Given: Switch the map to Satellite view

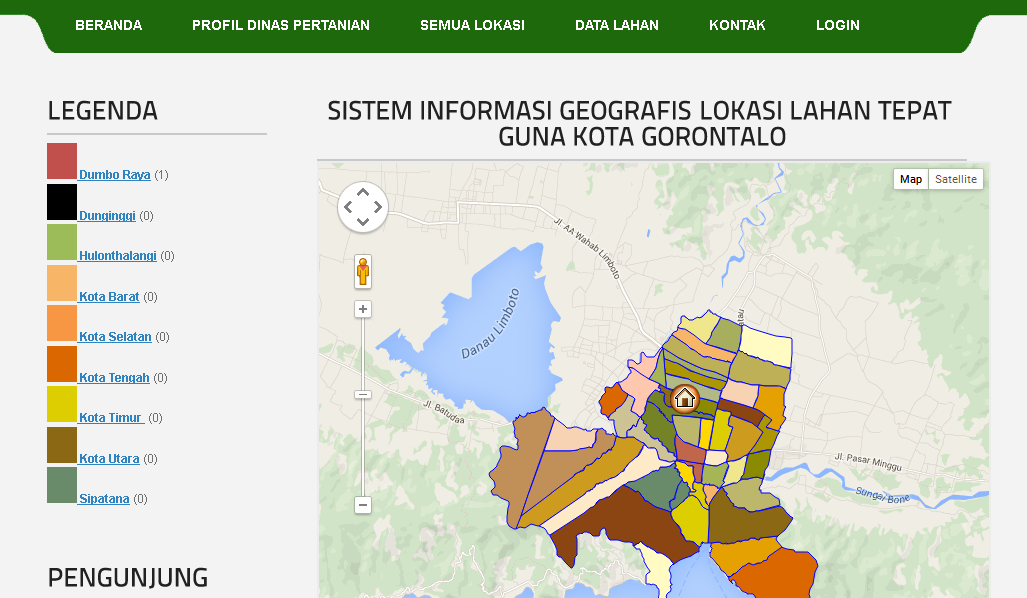Looking at the screenshot, I should point(955,178).
